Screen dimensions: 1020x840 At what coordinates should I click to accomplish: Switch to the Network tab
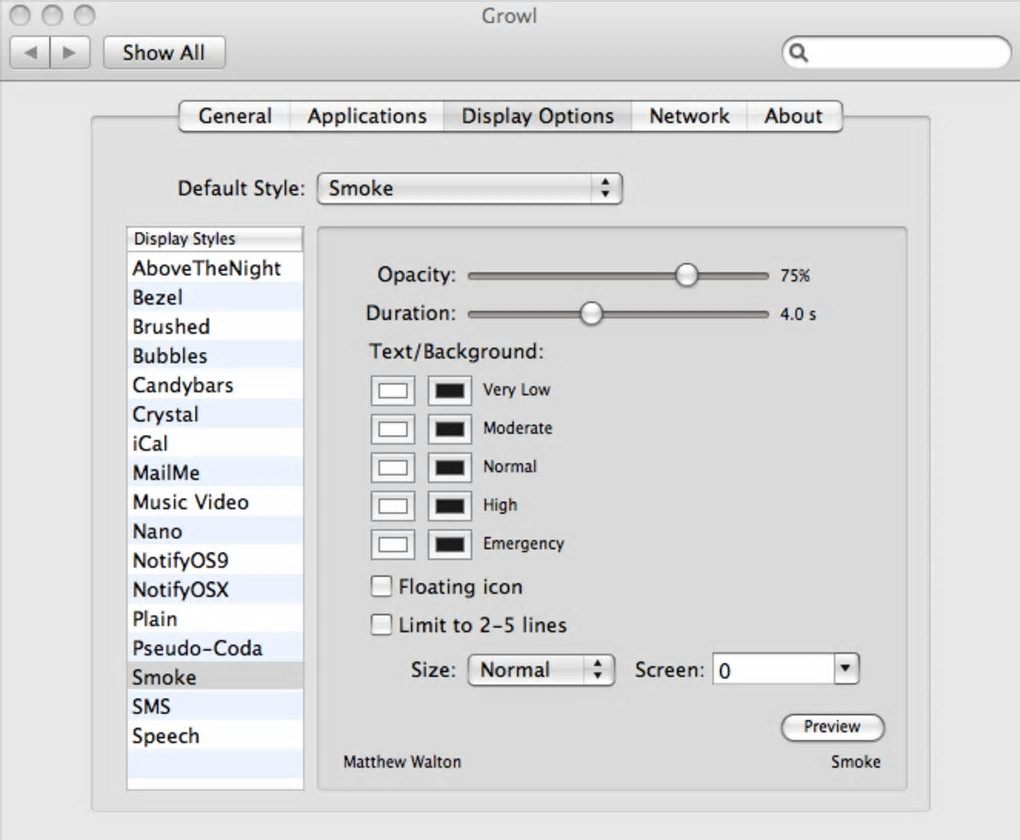pos(689,116)
